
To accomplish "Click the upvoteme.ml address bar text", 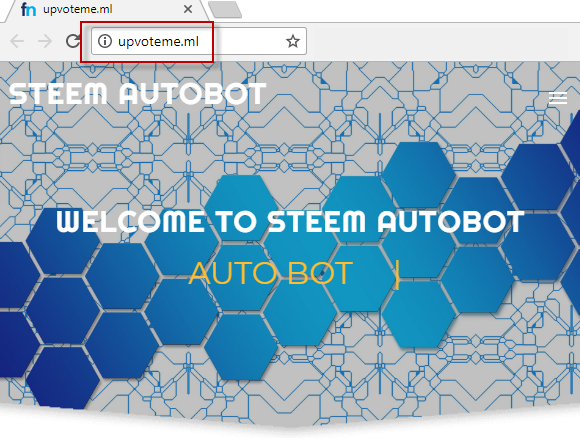I will click(x=158, y=41).
